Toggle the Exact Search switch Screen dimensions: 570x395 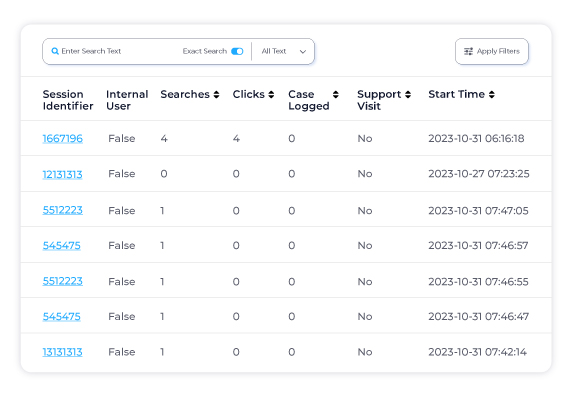click(237, 51)
